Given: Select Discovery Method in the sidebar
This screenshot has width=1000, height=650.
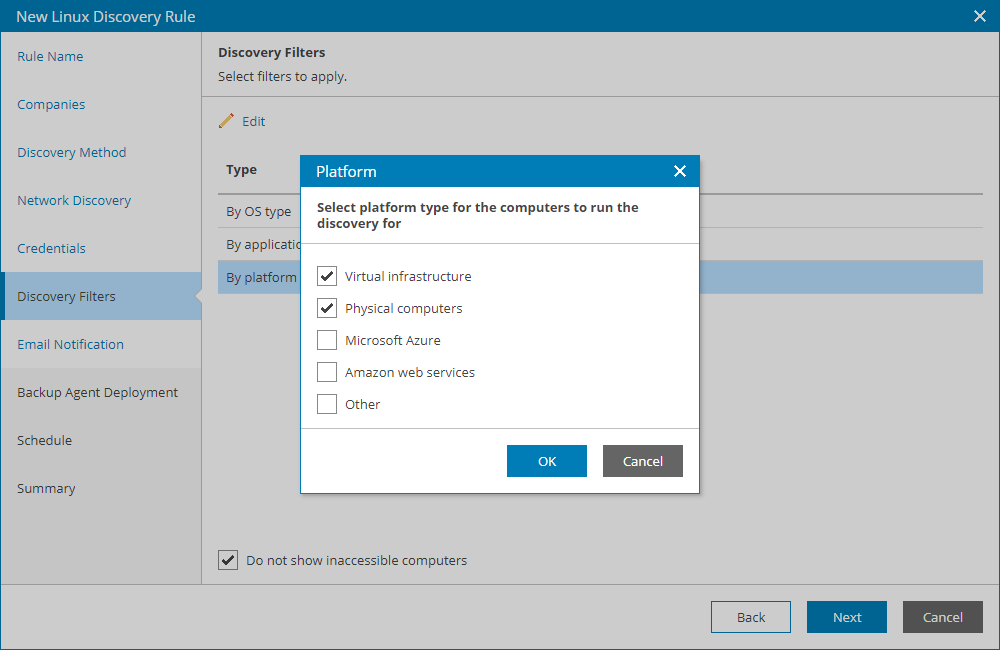Looking at the screenshot, I should pyautogui.click(x=72, y=152).
